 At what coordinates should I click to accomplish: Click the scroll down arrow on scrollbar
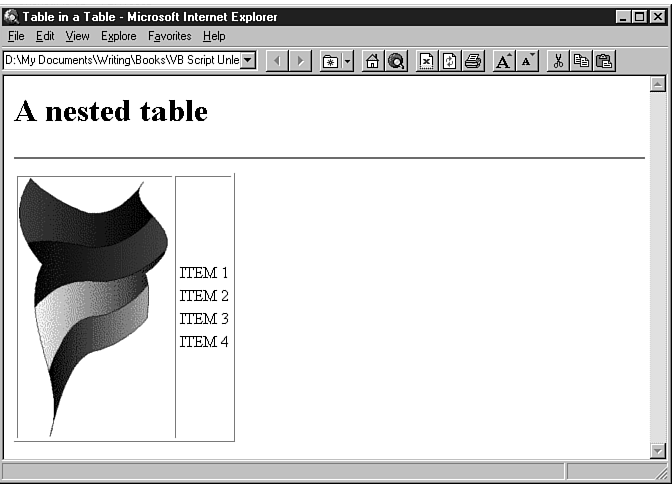click(657, 450)
